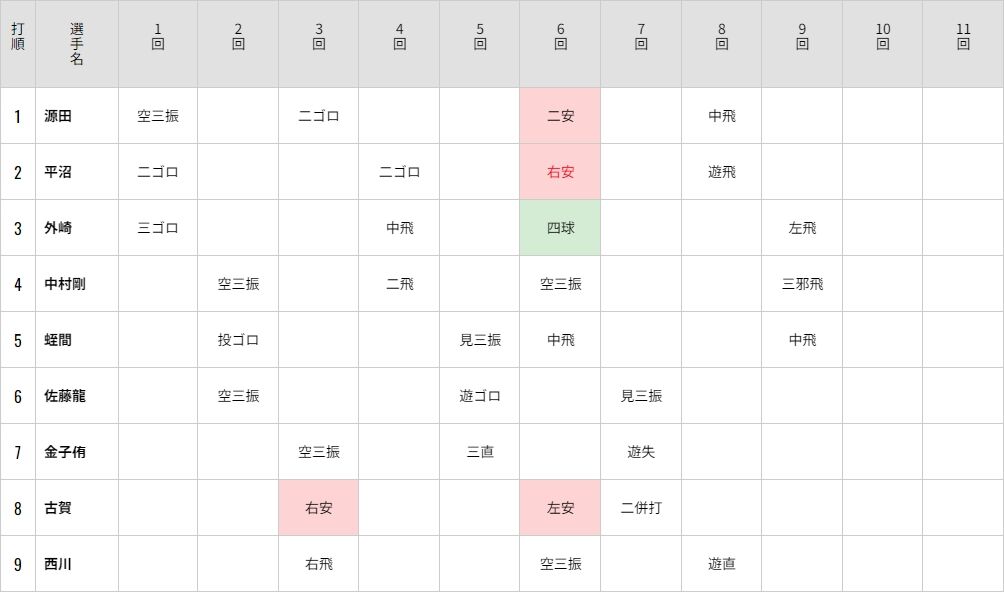Select player name 佐藤龍
The height and width of the screenshot is (592, 1004).
[x=65, y=396]
